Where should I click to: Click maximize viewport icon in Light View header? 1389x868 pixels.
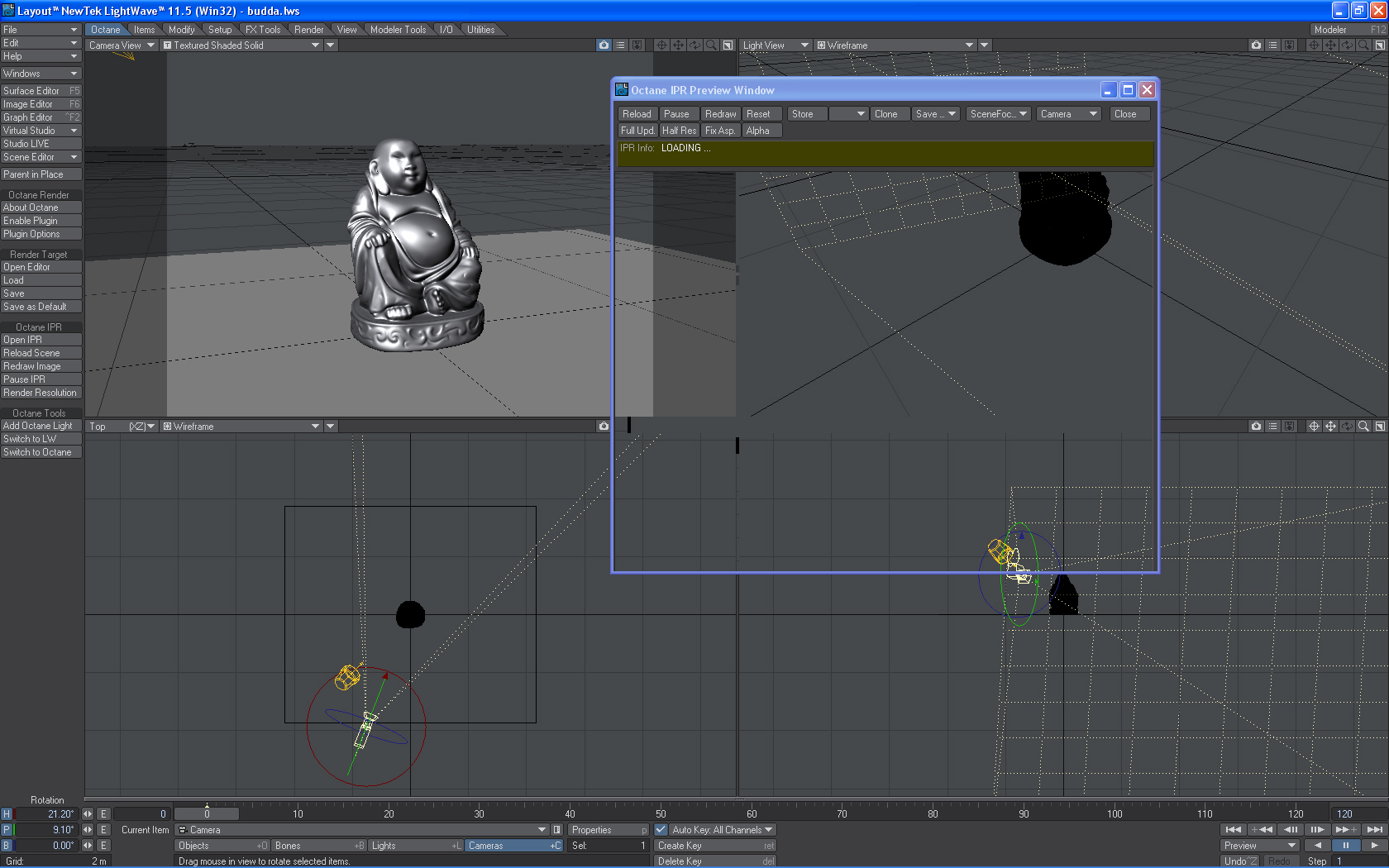pyautogui.click(x=1380, y=45)
